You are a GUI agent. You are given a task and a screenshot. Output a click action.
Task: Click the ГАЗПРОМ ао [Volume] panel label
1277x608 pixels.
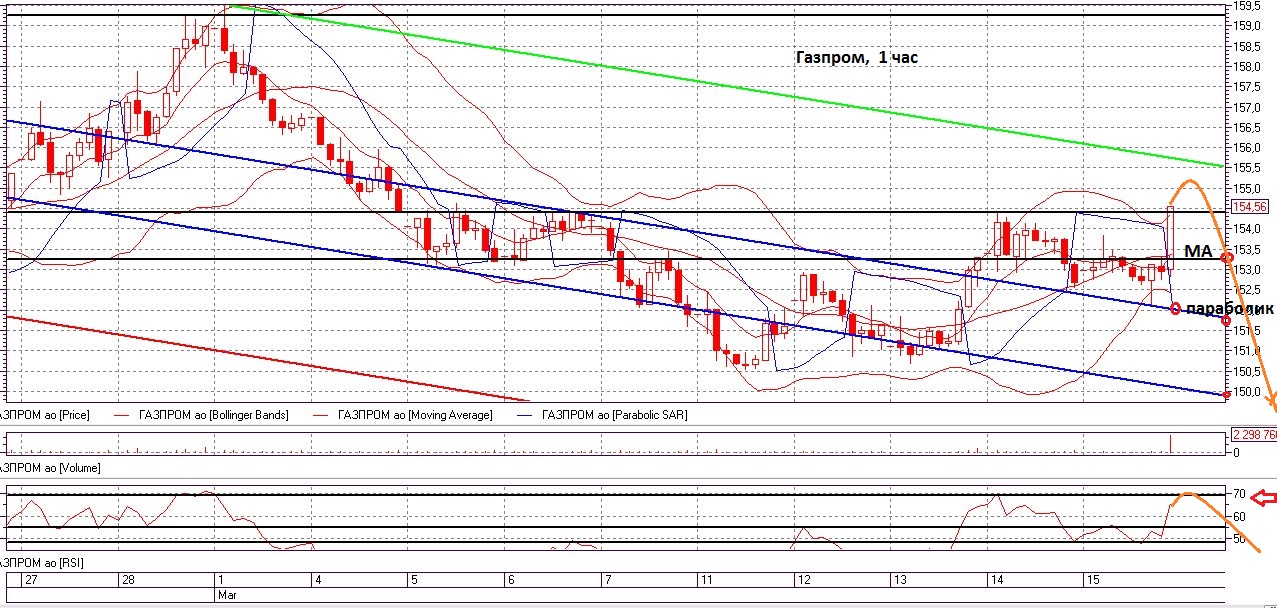click(x=50, y=467)
